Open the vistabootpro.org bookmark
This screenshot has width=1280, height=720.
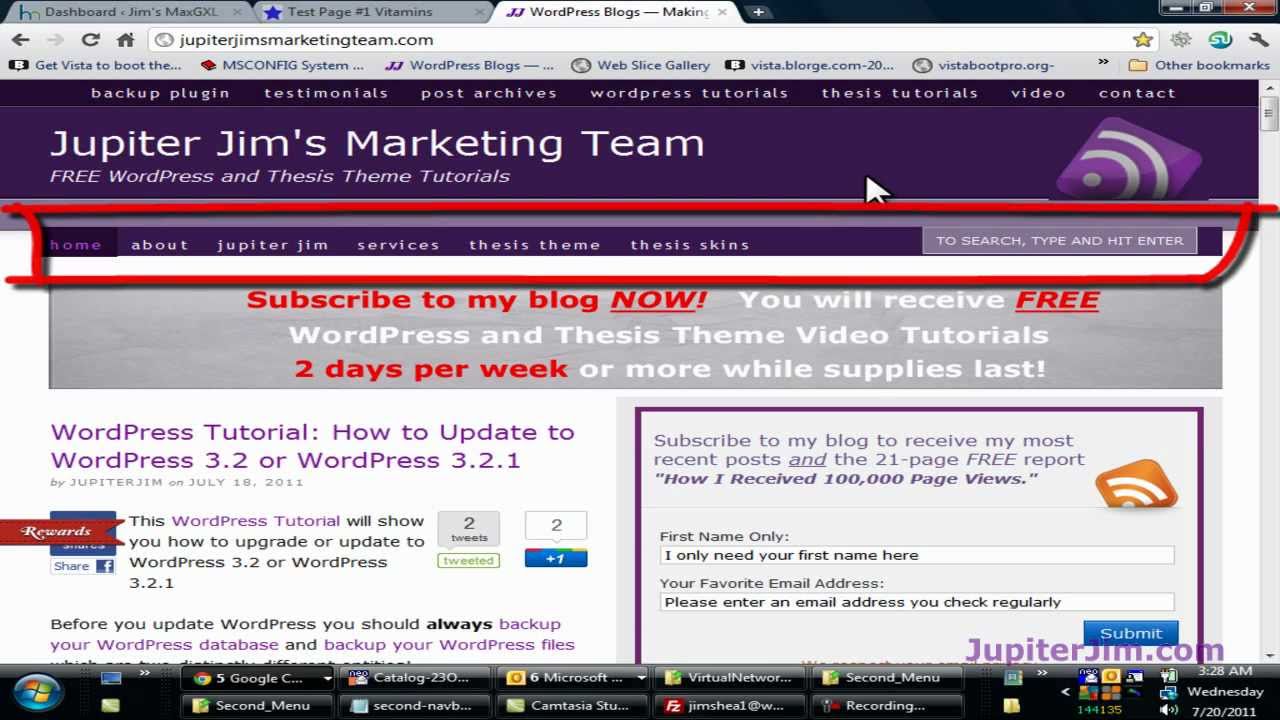pos(984,65)
